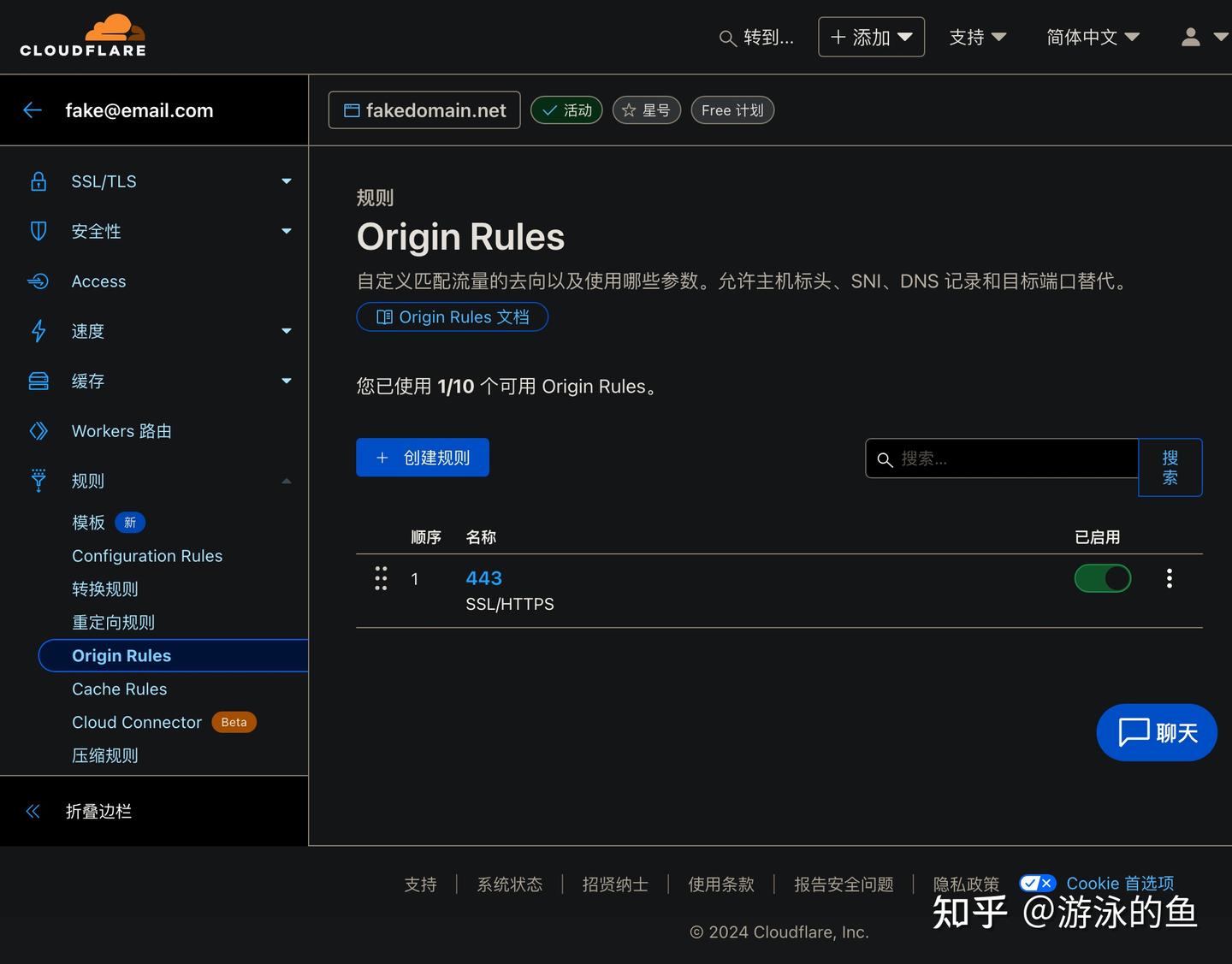Open the 聊天 chat bubble

1156,732
